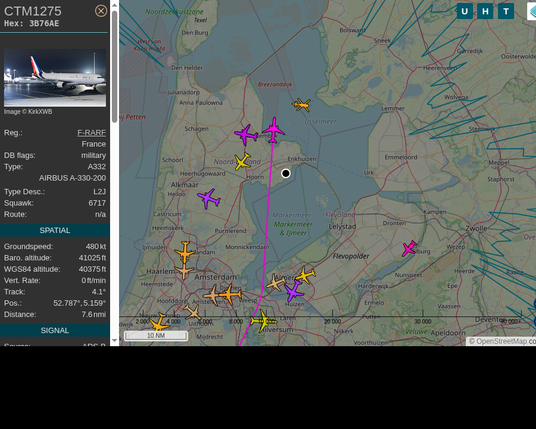Screen dimensions: 536x429
Task: Open the A330 aircraft photo thumbnail
Action: pos(55,78)
